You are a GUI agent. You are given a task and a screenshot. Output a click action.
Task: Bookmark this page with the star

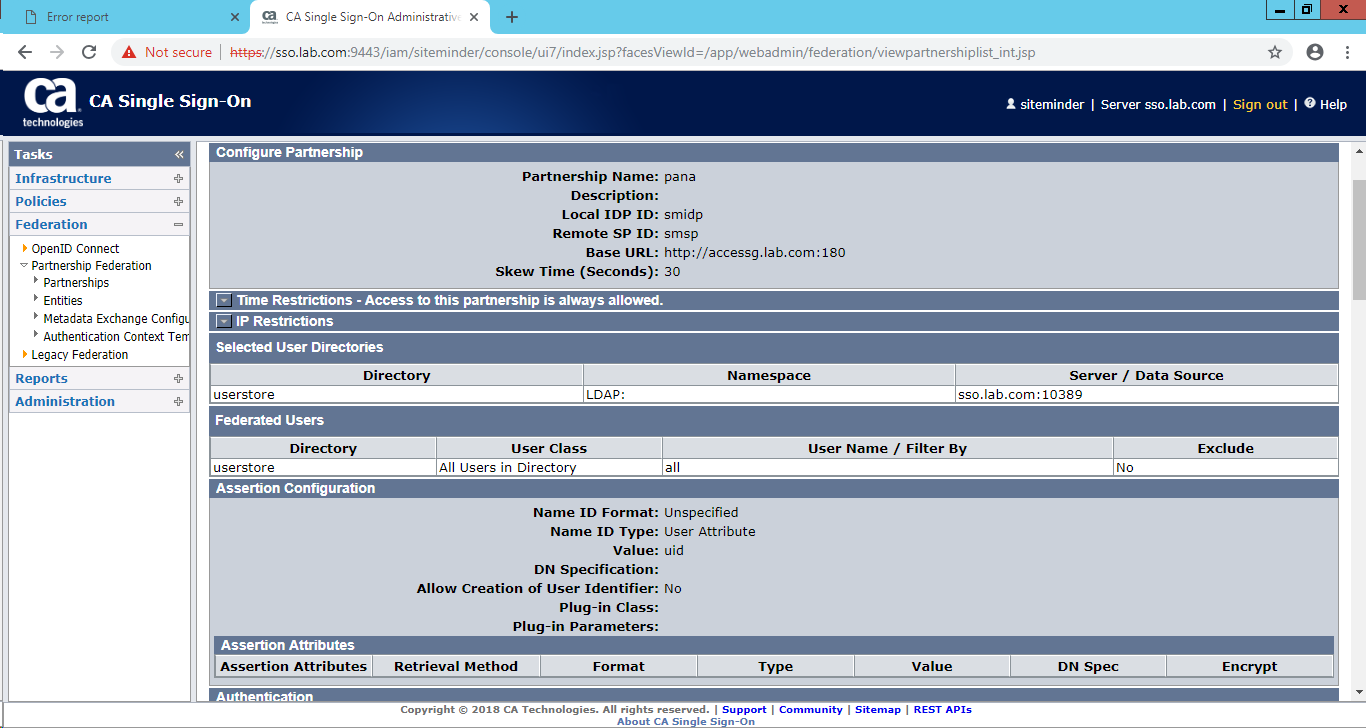coord(1275,52)
